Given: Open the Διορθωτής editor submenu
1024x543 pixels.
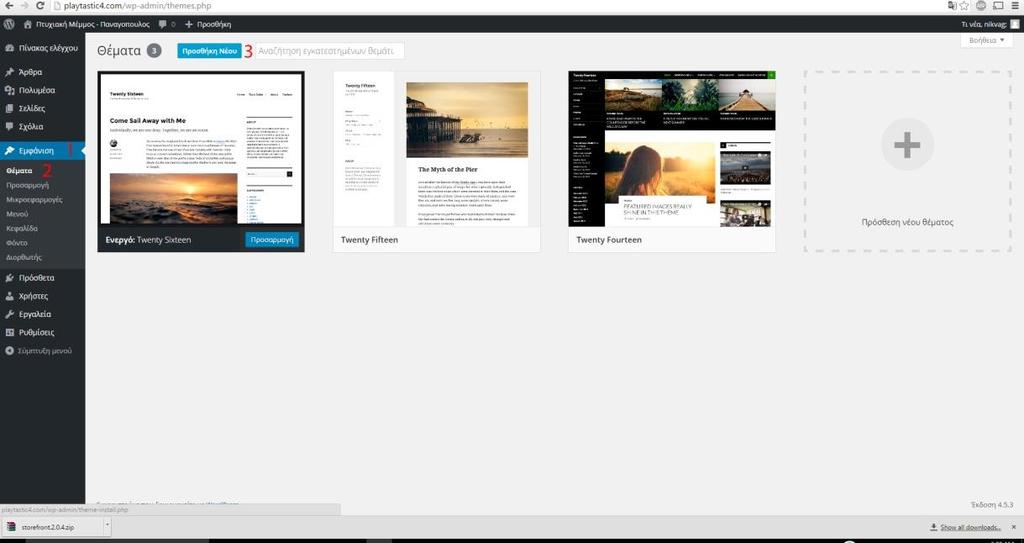Looking at the screenshot, I should pyautogui.click(x=24, y=257).
